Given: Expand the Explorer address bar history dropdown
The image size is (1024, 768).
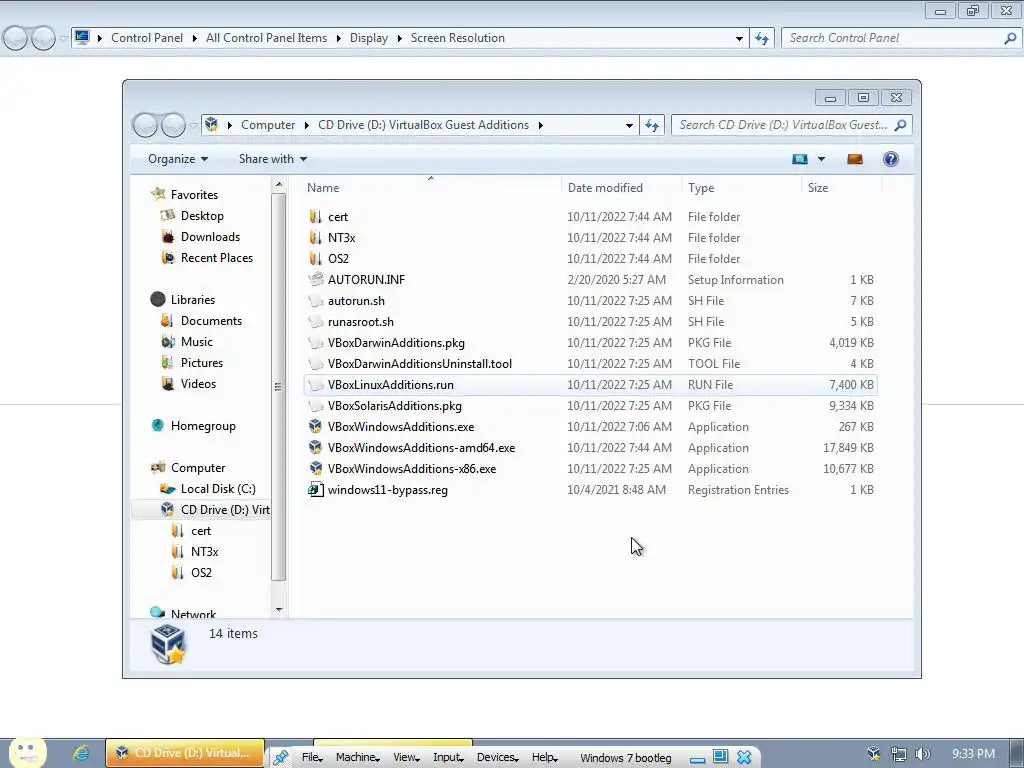Looking at the screenshot, I should [629, 125].
